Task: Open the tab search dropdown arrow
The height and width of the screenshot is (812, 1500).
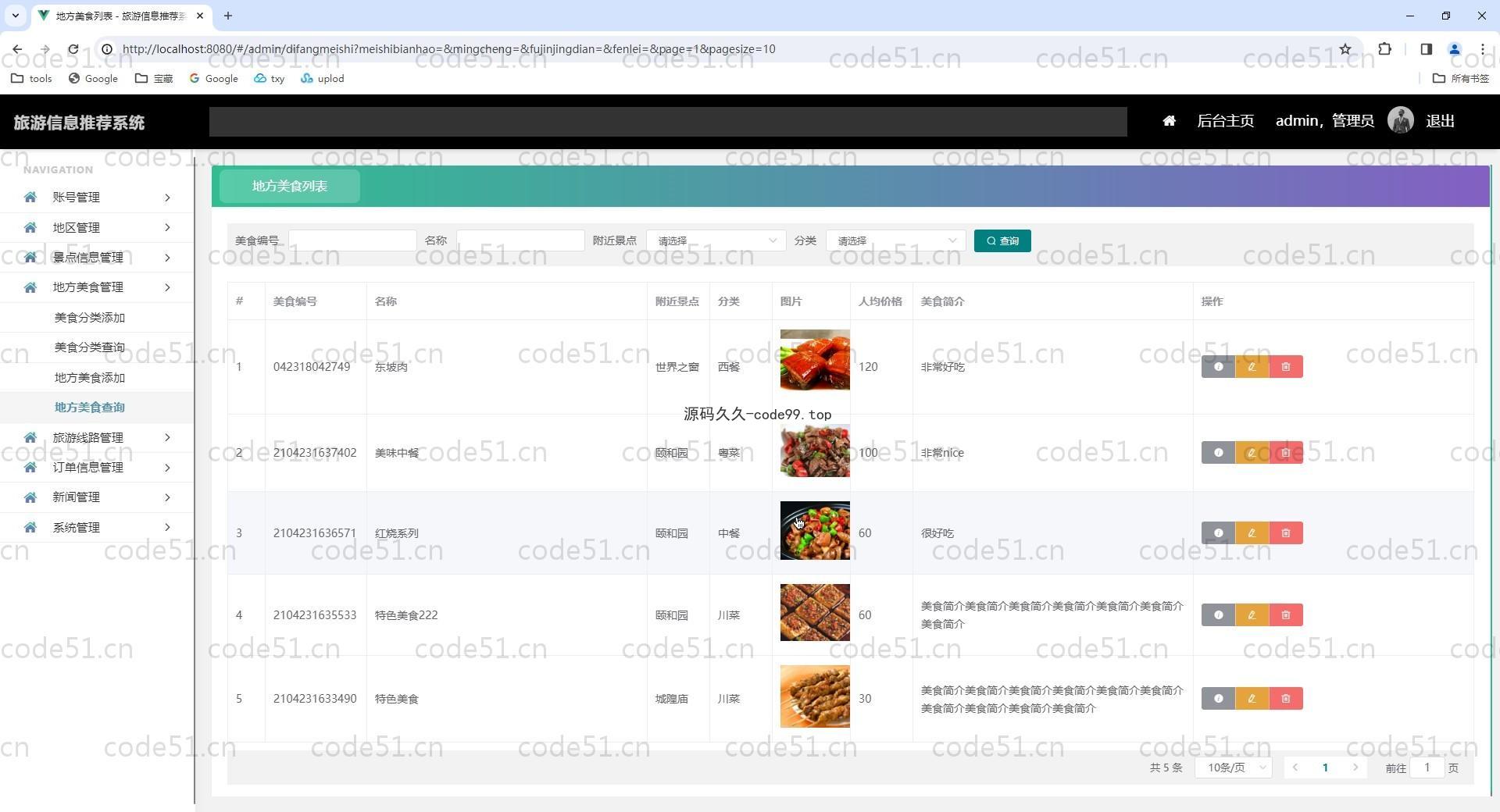Action: click(15, 16)
